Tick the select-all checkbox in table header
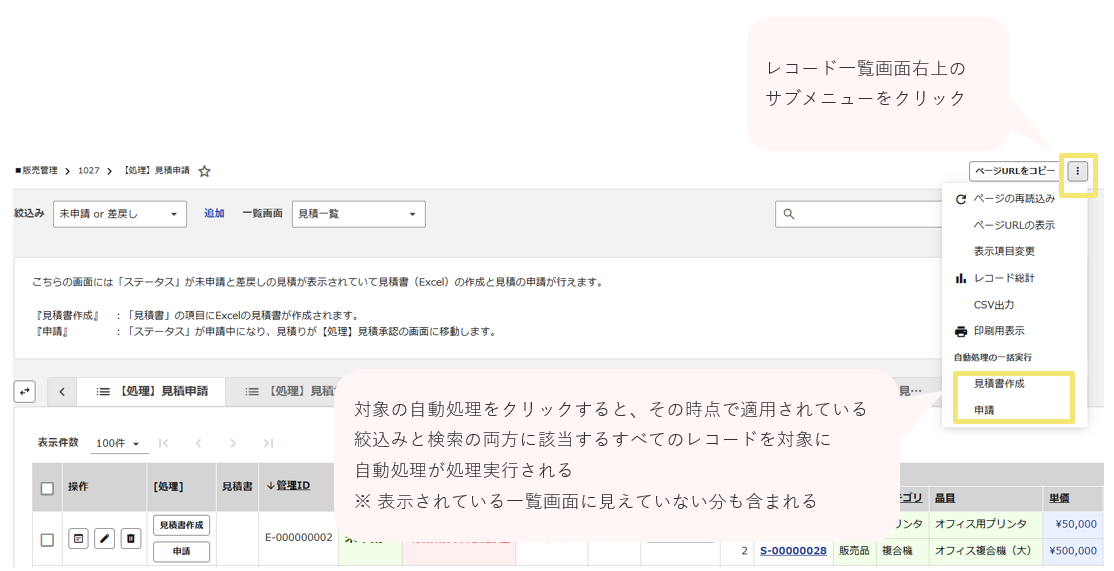The width and height of the screenshot is (1114, 571). coord(48,489)
